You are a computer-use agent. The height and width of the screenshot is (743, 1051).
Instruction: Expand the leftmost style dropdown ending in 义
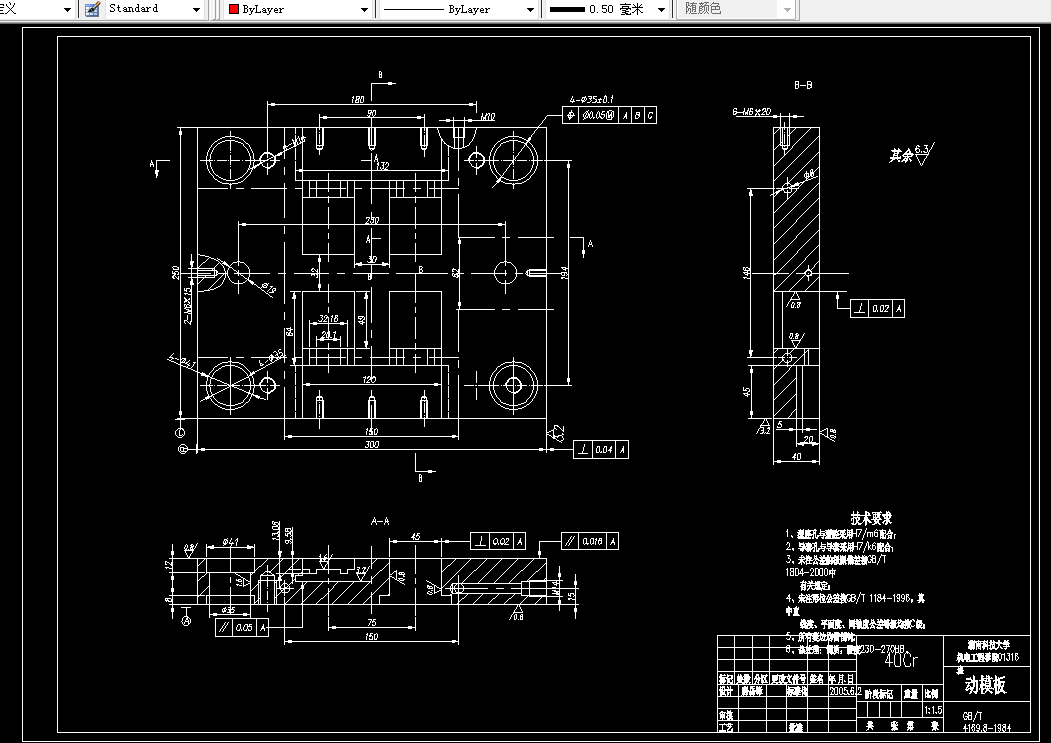[66, 9]
